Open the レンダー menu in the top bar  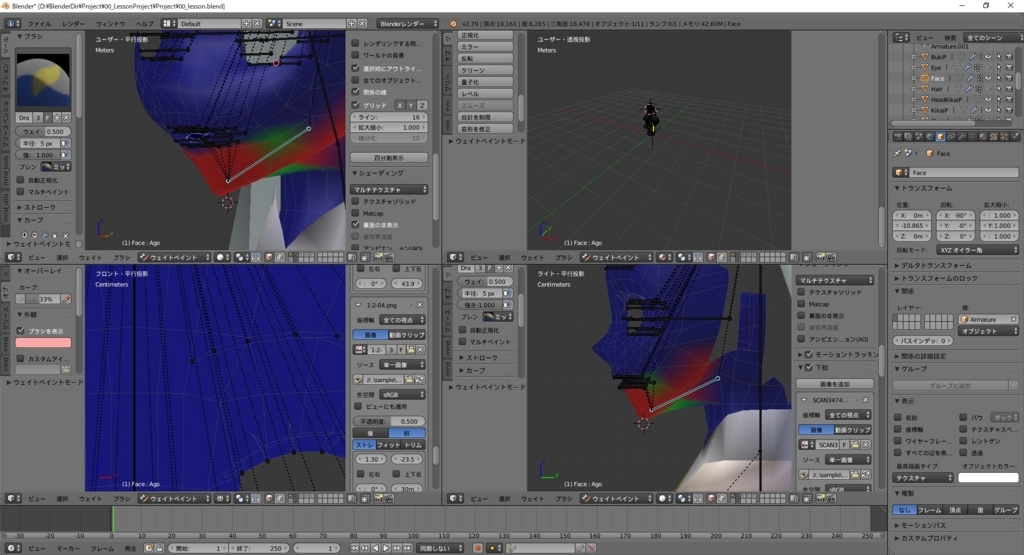(x=74, y=24)
